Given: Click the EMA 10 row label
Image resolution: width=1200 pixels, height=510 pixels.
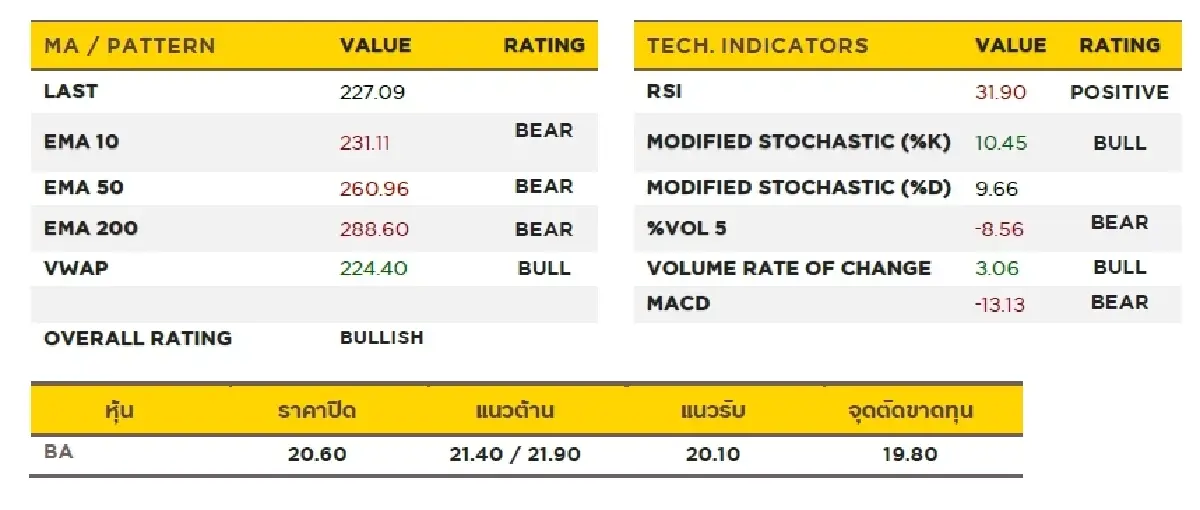Looking at the screenshot, I should [81, 142].
